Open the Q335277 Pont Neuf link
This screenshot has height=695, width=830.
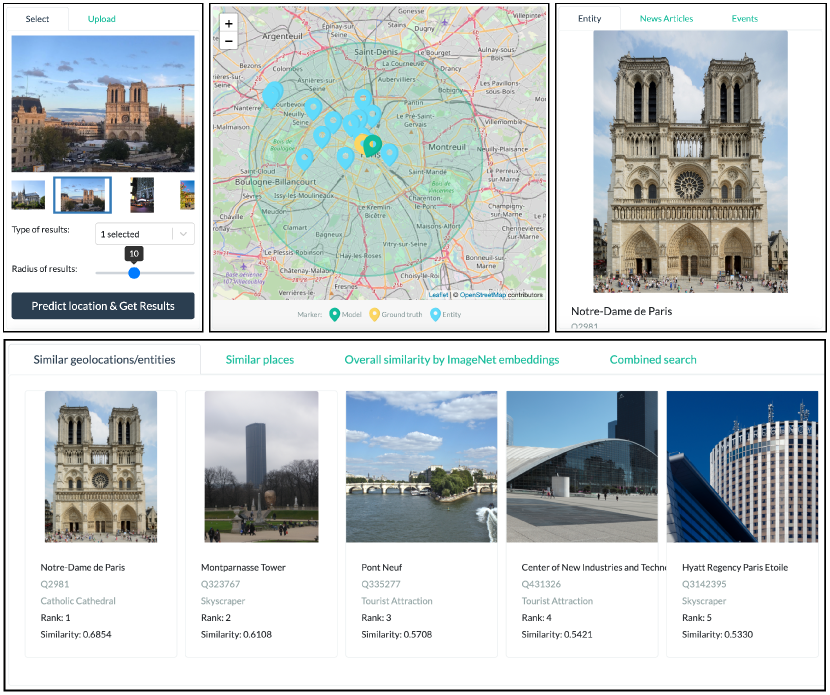tap(381, 584)
